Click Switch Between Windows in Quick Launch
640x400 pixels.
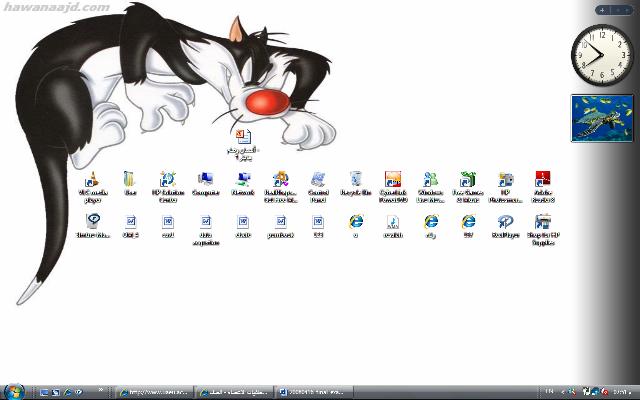pyautogui.click(x=56, y=393)
